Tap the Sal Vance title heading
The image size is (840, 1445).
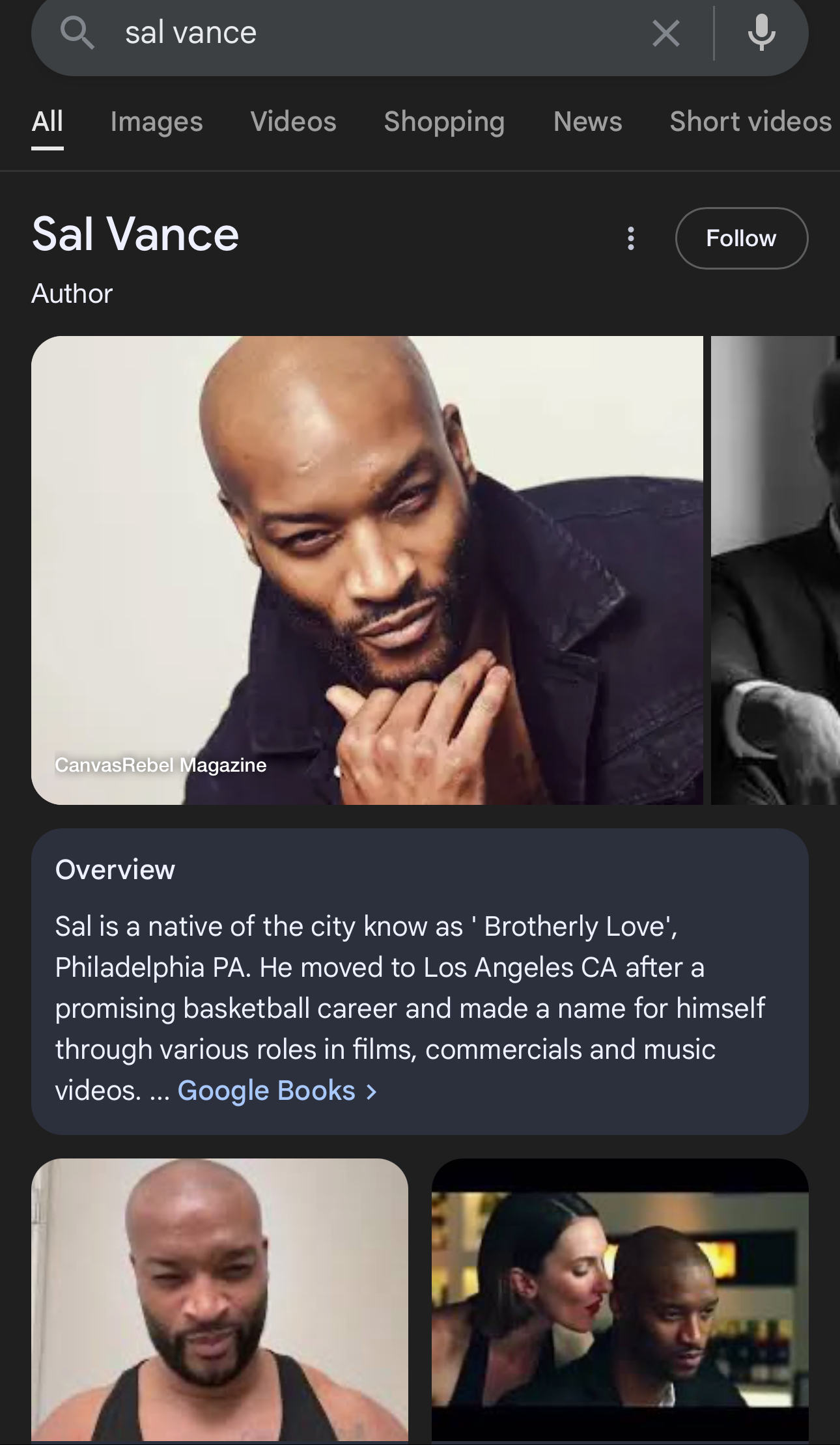pyautogui.click(x=135, y=234)
